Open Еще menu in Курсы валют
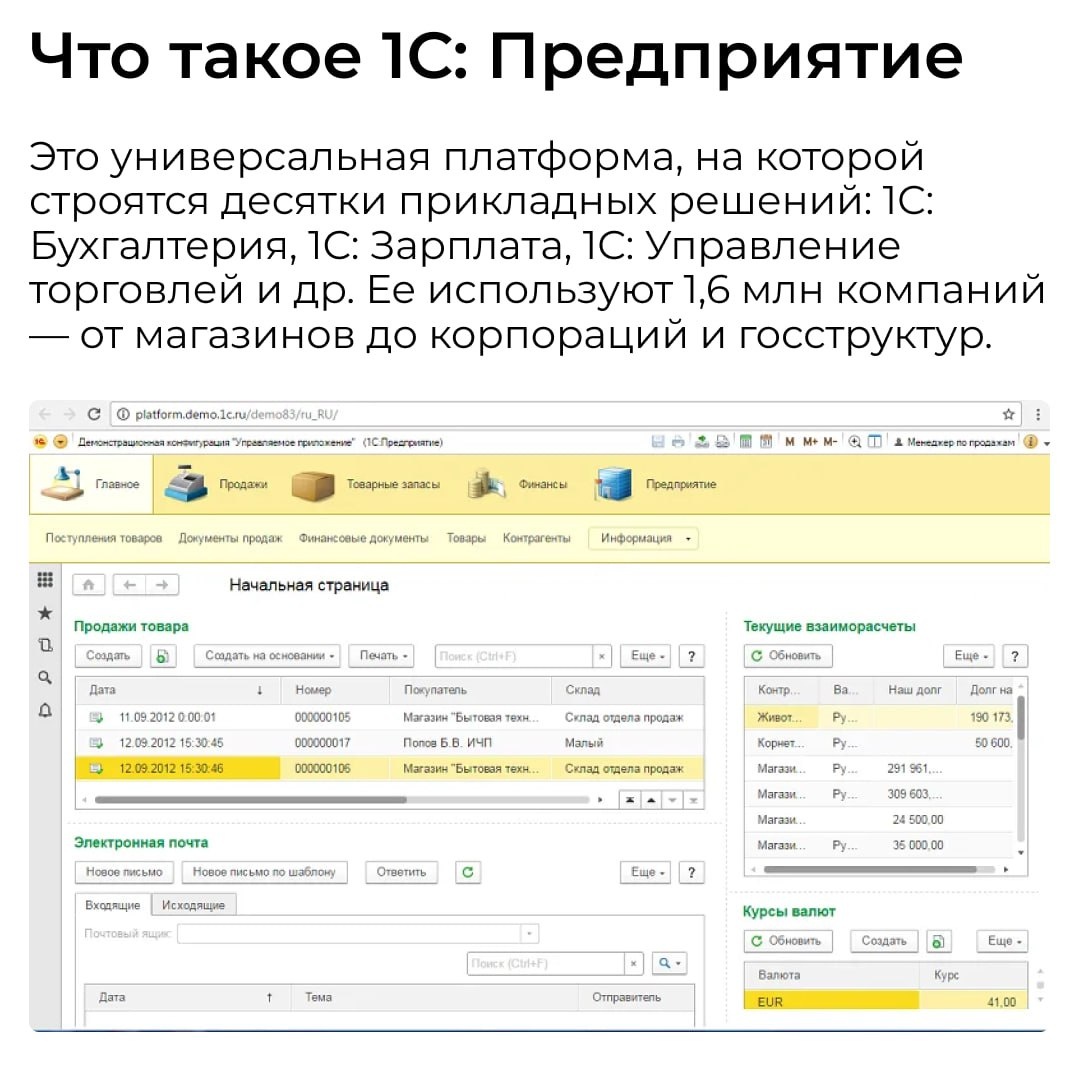This screenshot has width=1080, height=1080. (x=1003, y=941)
